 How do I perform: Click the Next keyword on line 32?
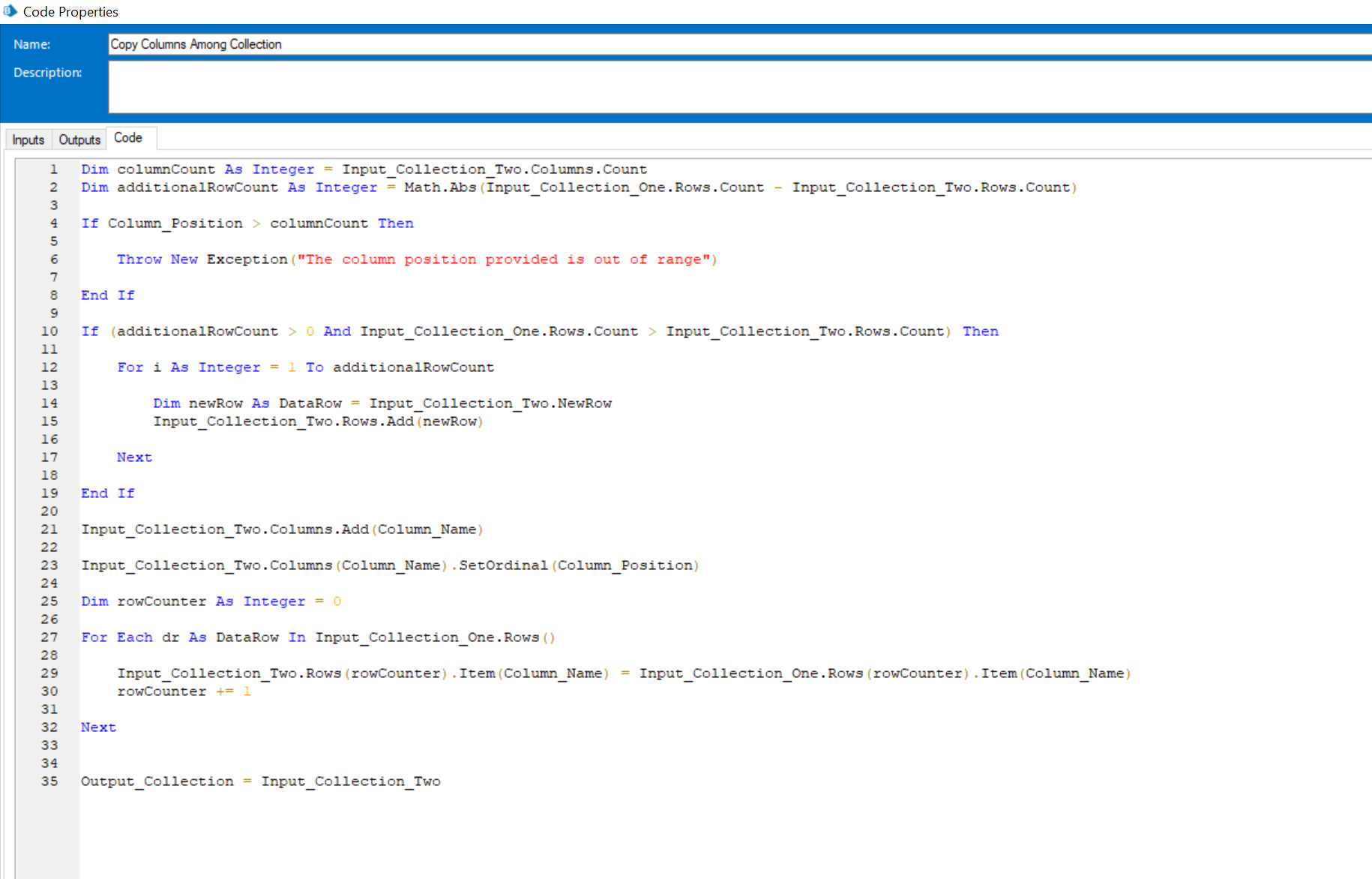tap(98, 727)
